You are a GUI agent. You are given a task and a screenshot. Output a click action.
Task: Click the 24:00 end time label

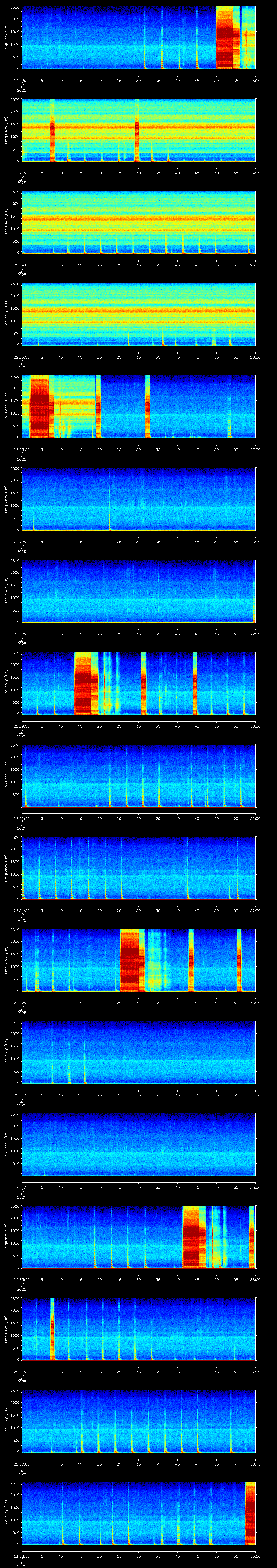click(255, 173)
